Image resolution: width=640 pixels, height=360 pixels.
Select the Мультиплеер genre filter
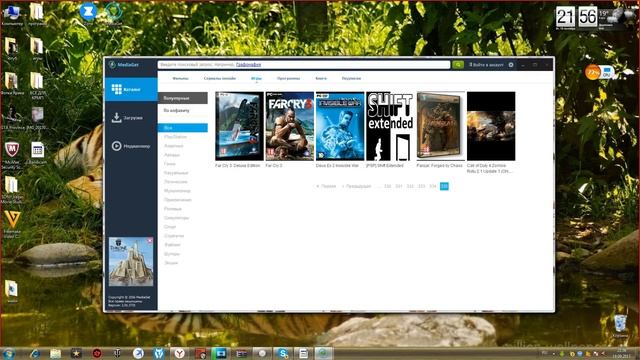[177, 191]
